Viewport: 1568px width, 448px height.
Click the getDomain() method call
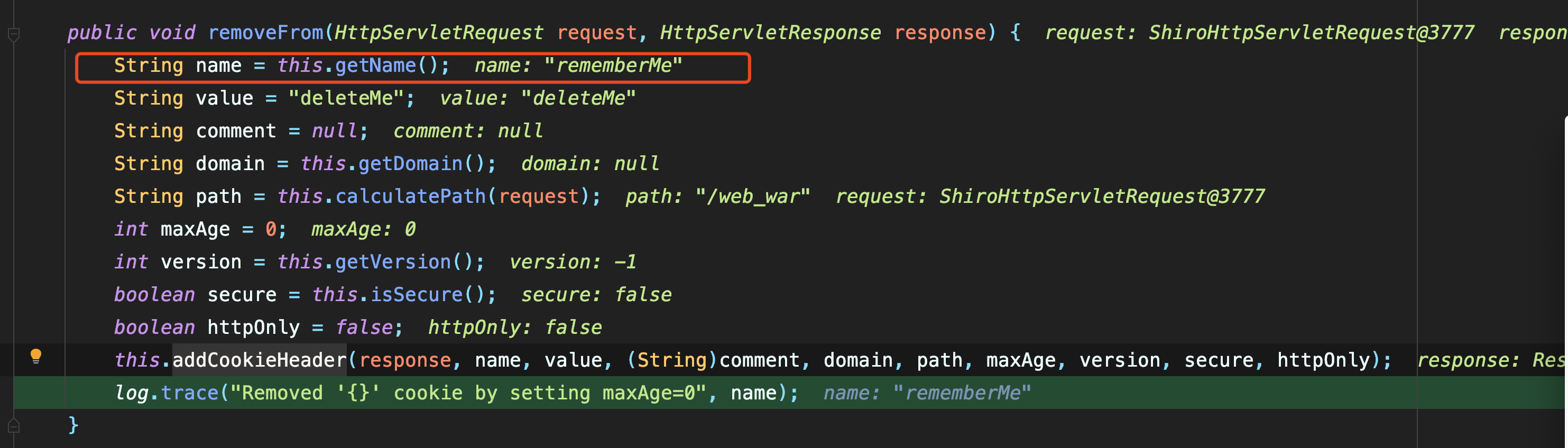point(410,164)
